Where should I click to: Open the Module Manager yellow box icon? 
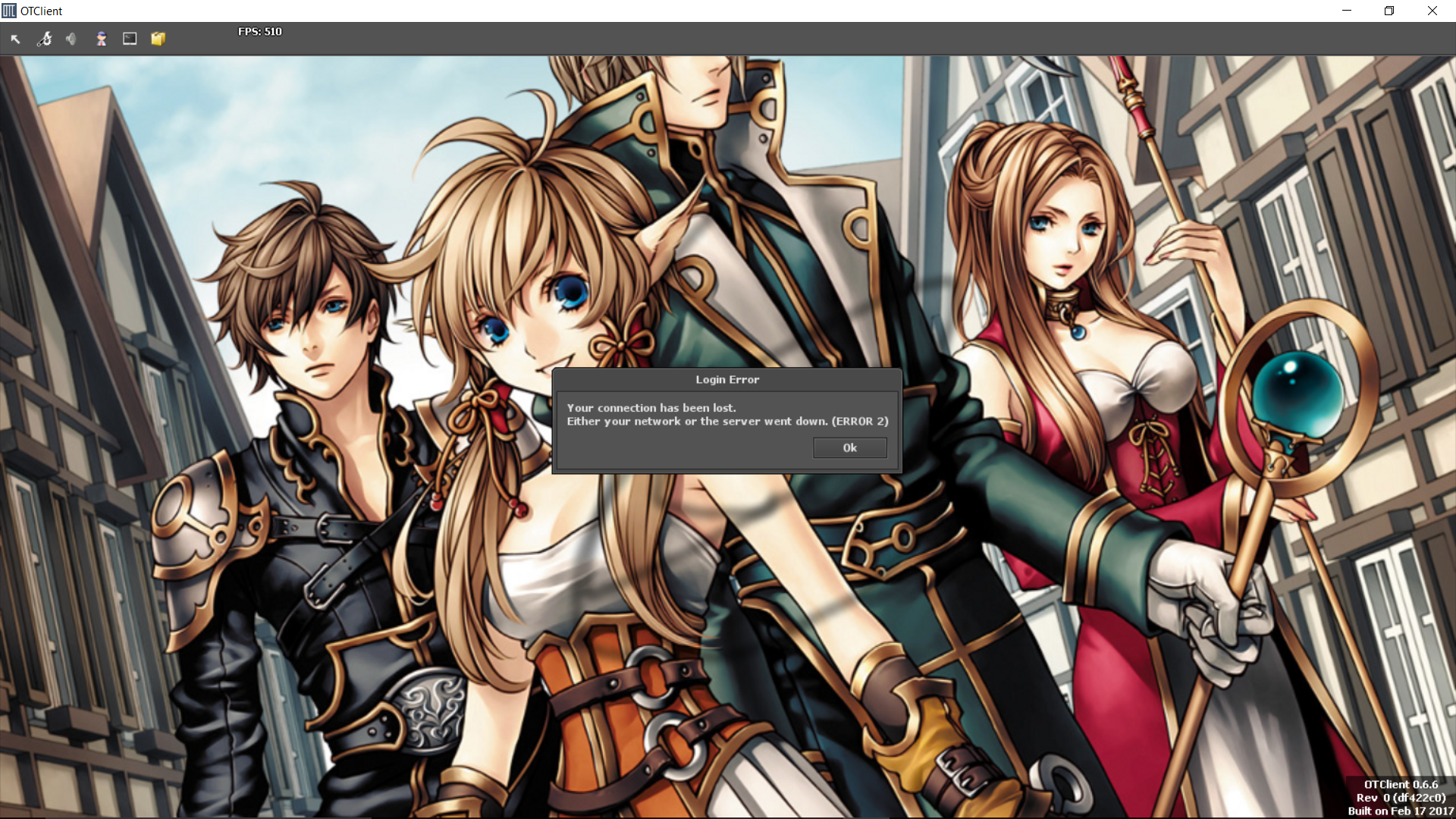point(158,39)
